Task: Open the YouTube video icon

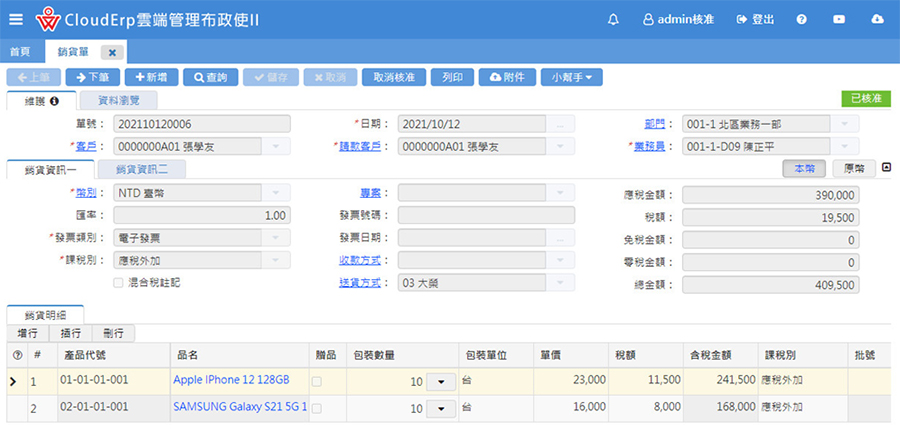Action: 839,20
